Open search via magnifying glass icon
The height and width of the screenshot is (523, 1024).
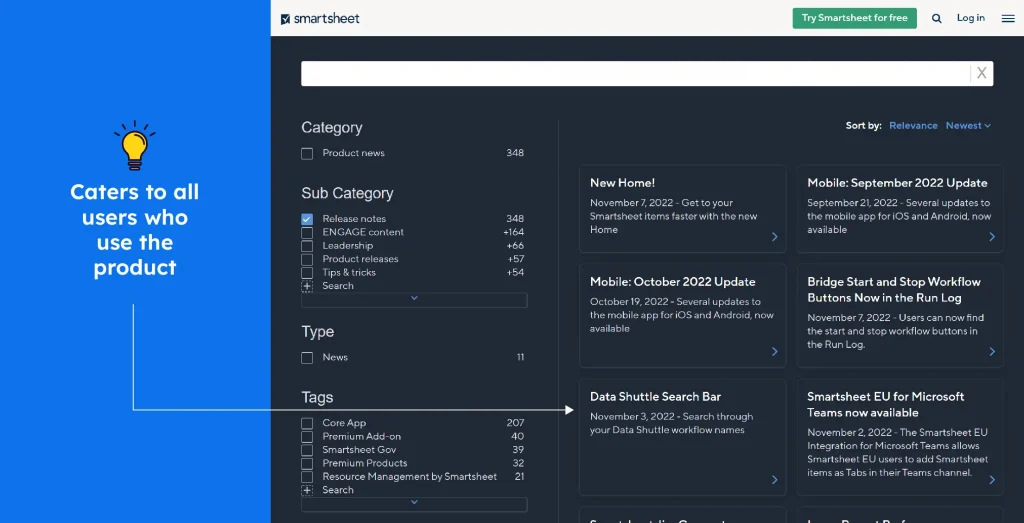(x=937, y=18)
